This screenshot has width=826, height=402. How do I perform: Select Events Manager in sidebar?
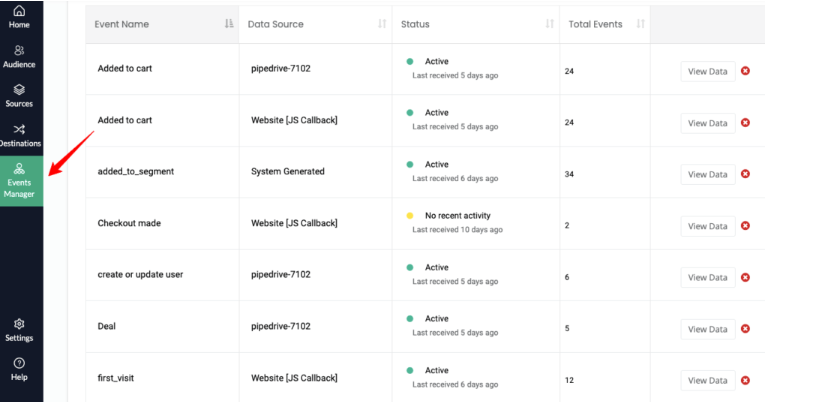click(x=19, y=181)
